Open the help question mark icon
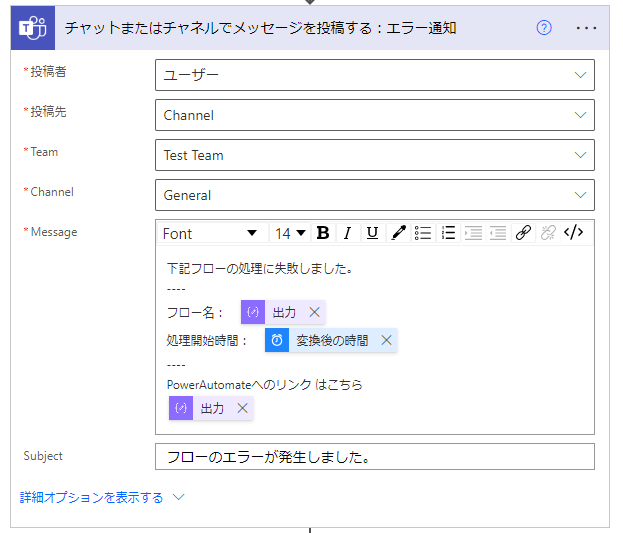 click(544, 28)
